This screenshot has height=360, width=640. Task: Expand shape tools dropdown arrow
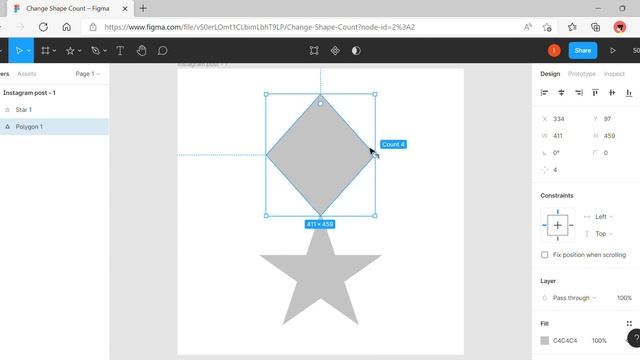(80, 51)
